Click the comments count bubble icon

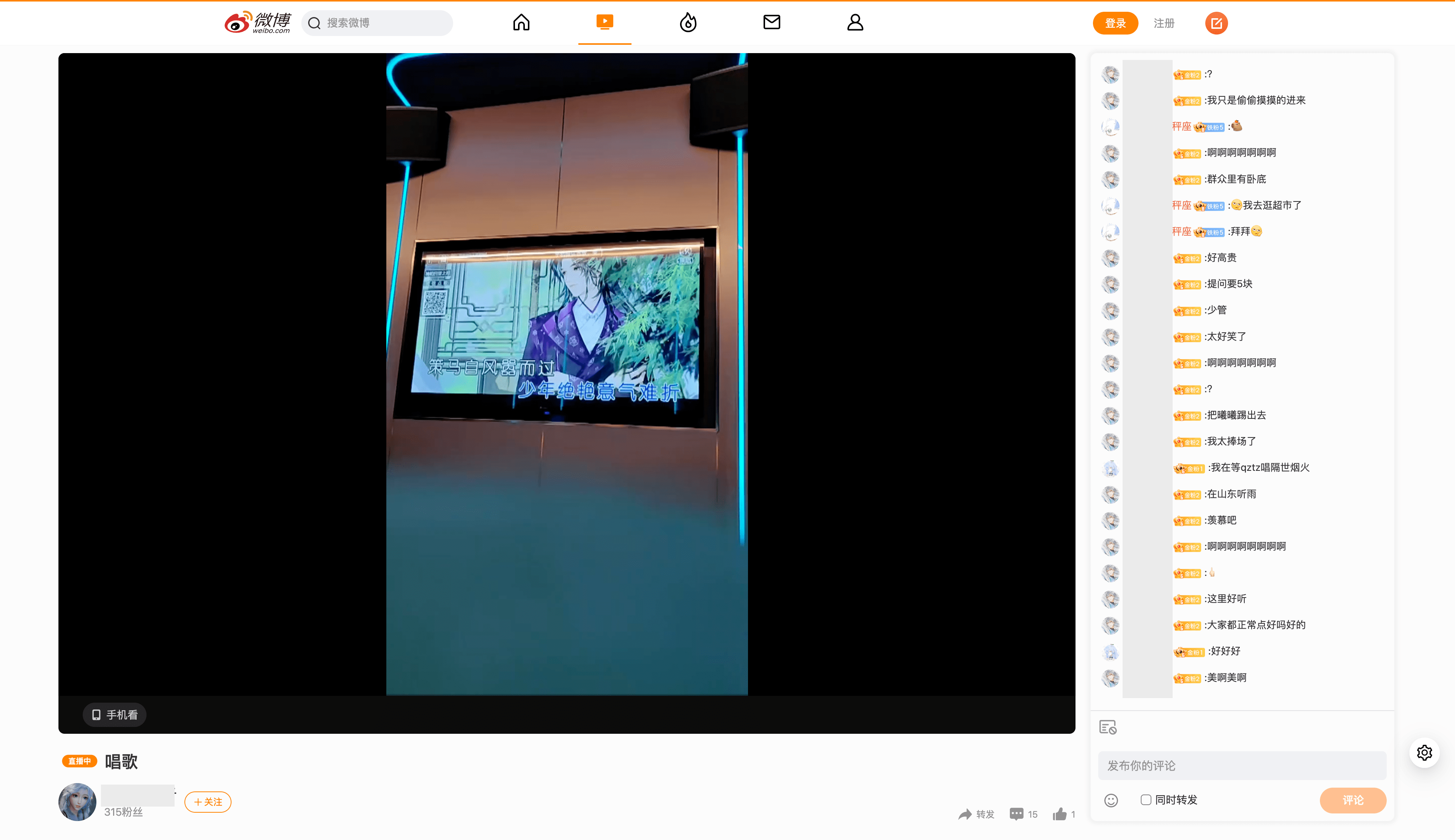[x=1017, y=814]
